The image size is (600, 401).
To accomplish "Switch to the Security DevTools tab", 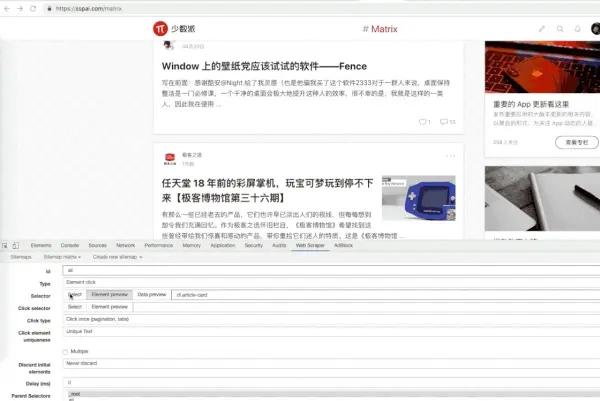I will click(x=254, y=245).
